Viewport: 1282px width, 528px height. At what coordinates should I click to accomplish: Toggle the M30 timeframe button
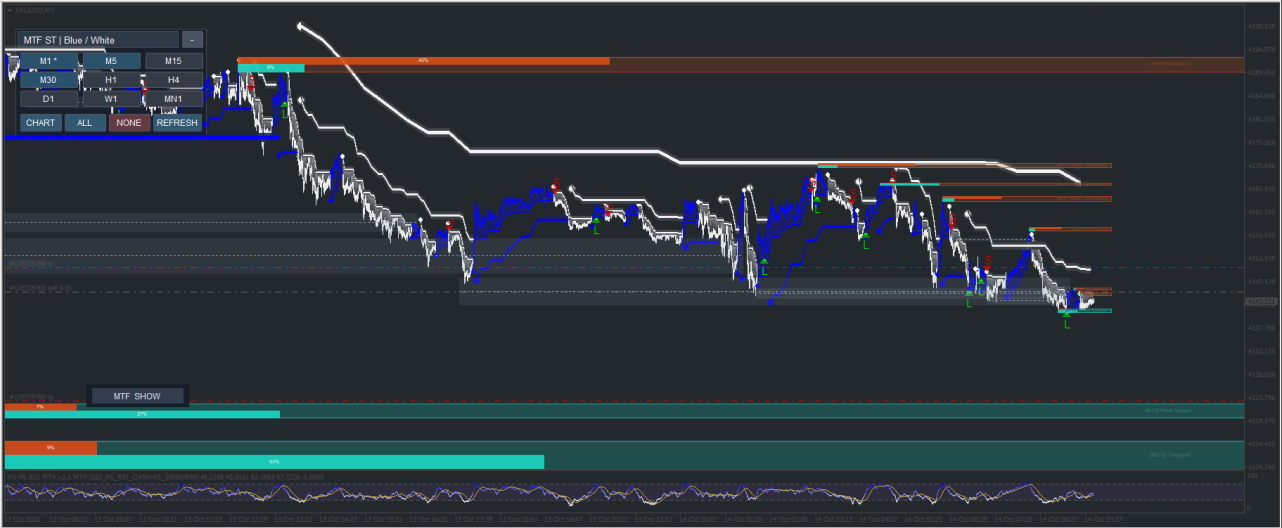point(48,80)
